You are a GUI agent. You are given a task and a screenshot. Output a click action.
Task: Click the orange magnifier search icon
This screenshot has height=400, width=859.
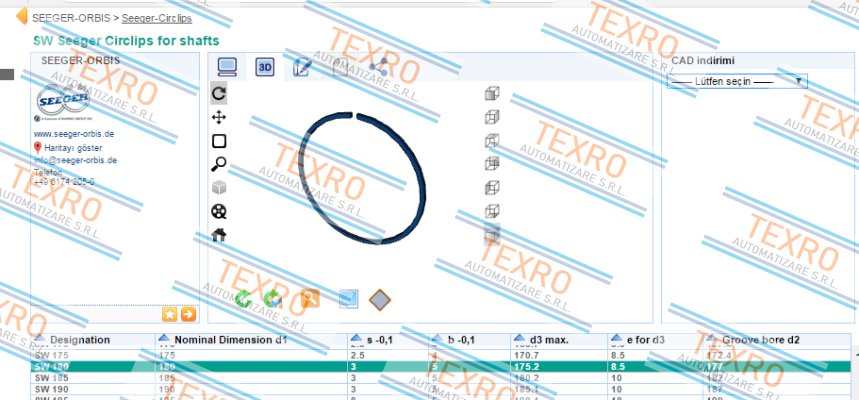(310, 299)
